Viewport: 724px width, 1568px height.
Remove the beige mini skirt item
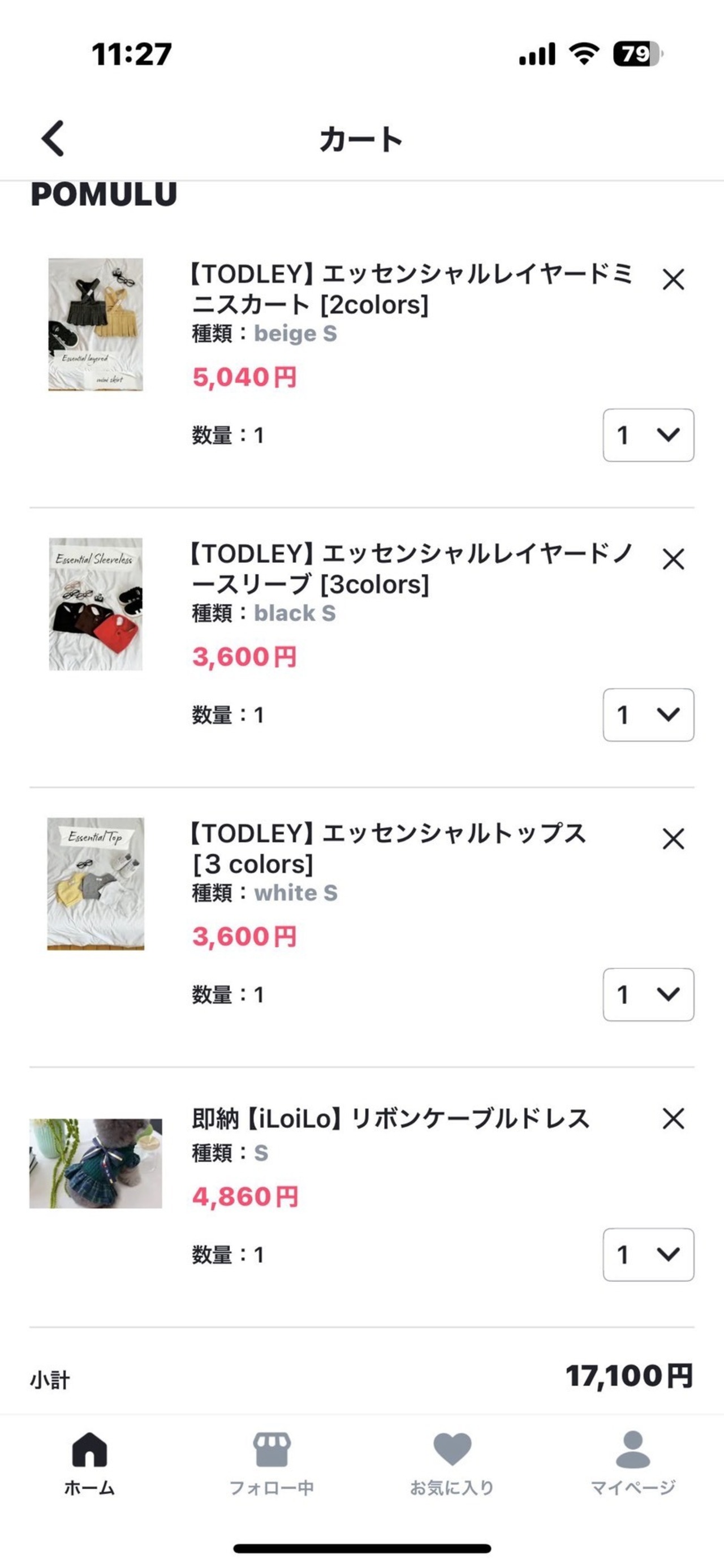(x=673, y=280)
